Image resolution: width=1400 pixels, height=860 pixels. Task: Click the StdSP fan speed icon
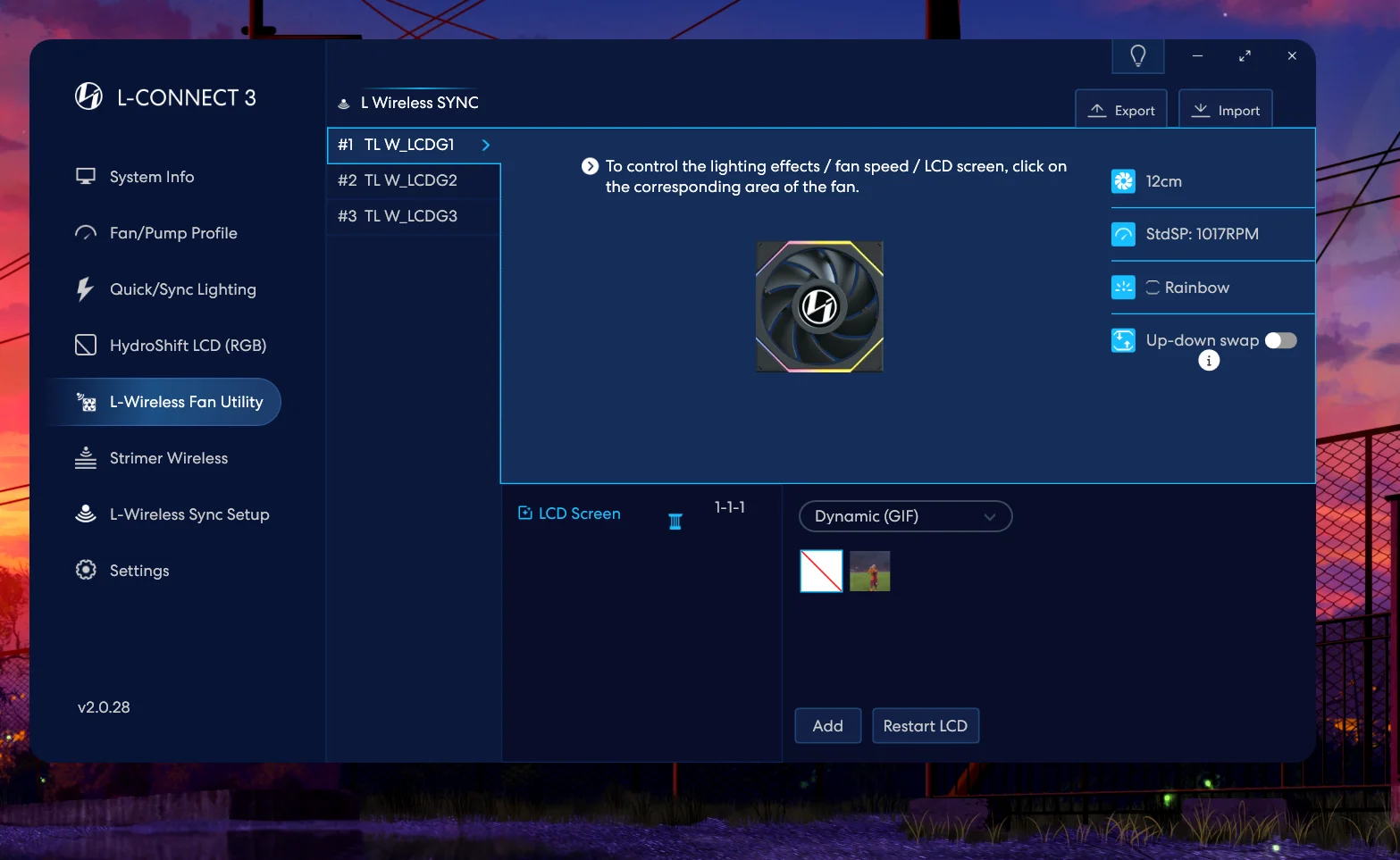point(1123,234)
